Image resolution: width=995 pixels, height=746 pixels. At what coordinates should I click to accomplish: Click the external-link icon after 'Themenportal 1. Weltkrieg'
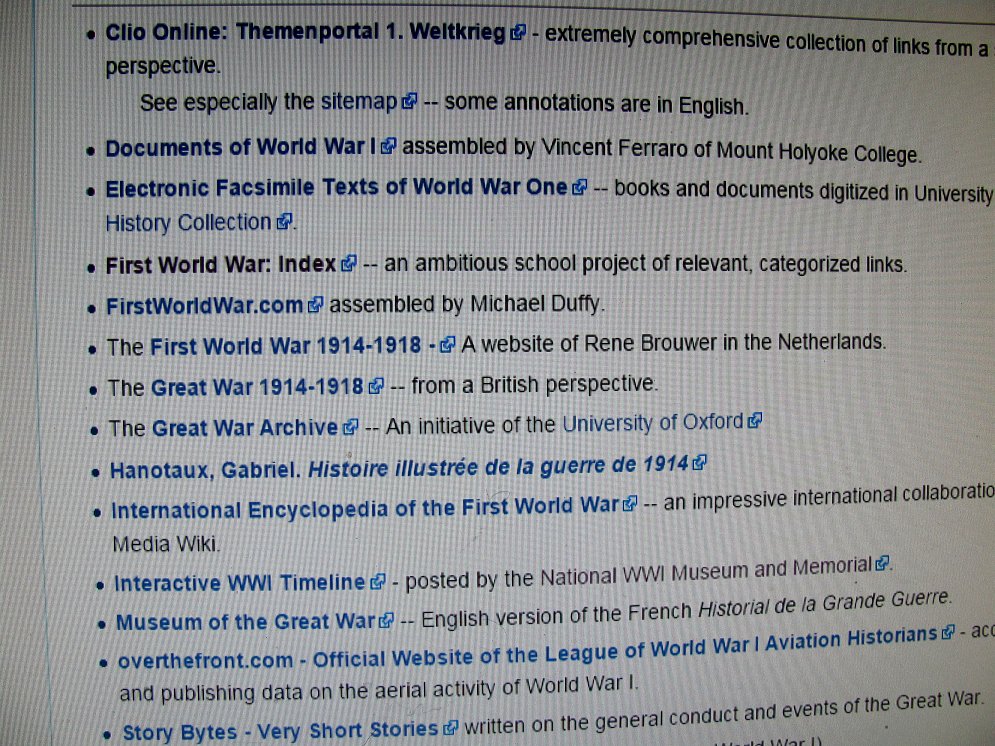(518, 32)
